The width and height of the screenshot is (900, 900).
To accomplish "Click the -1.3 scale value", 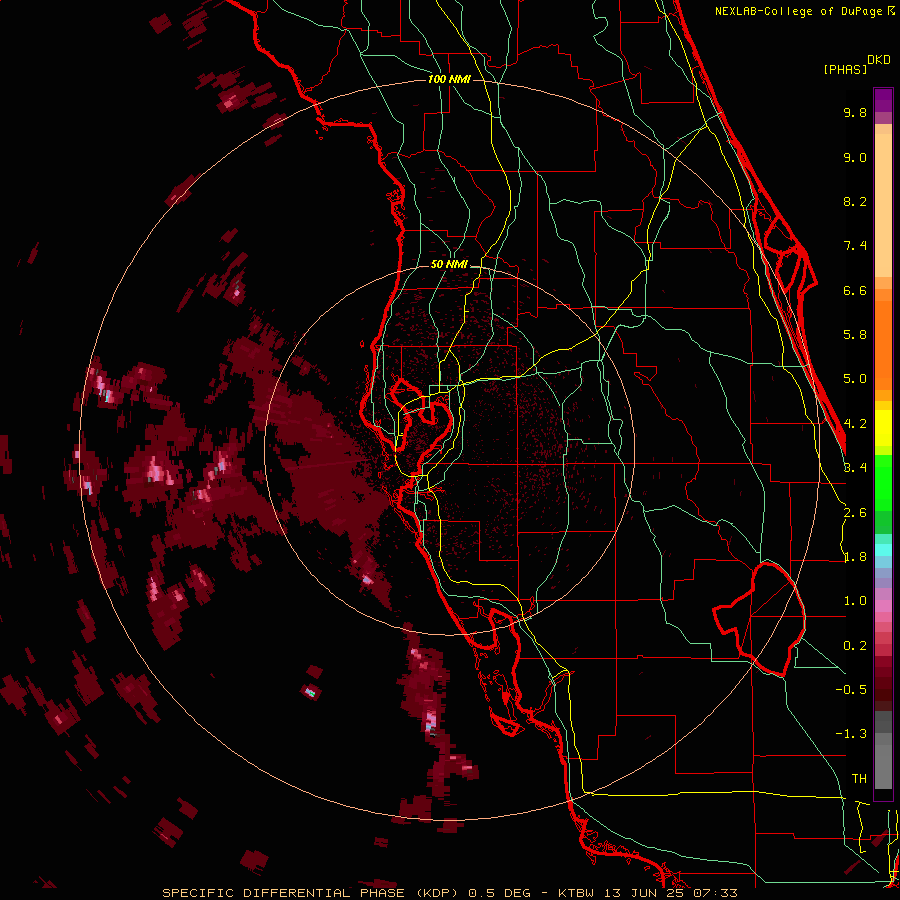I will [x=851, y=734].
